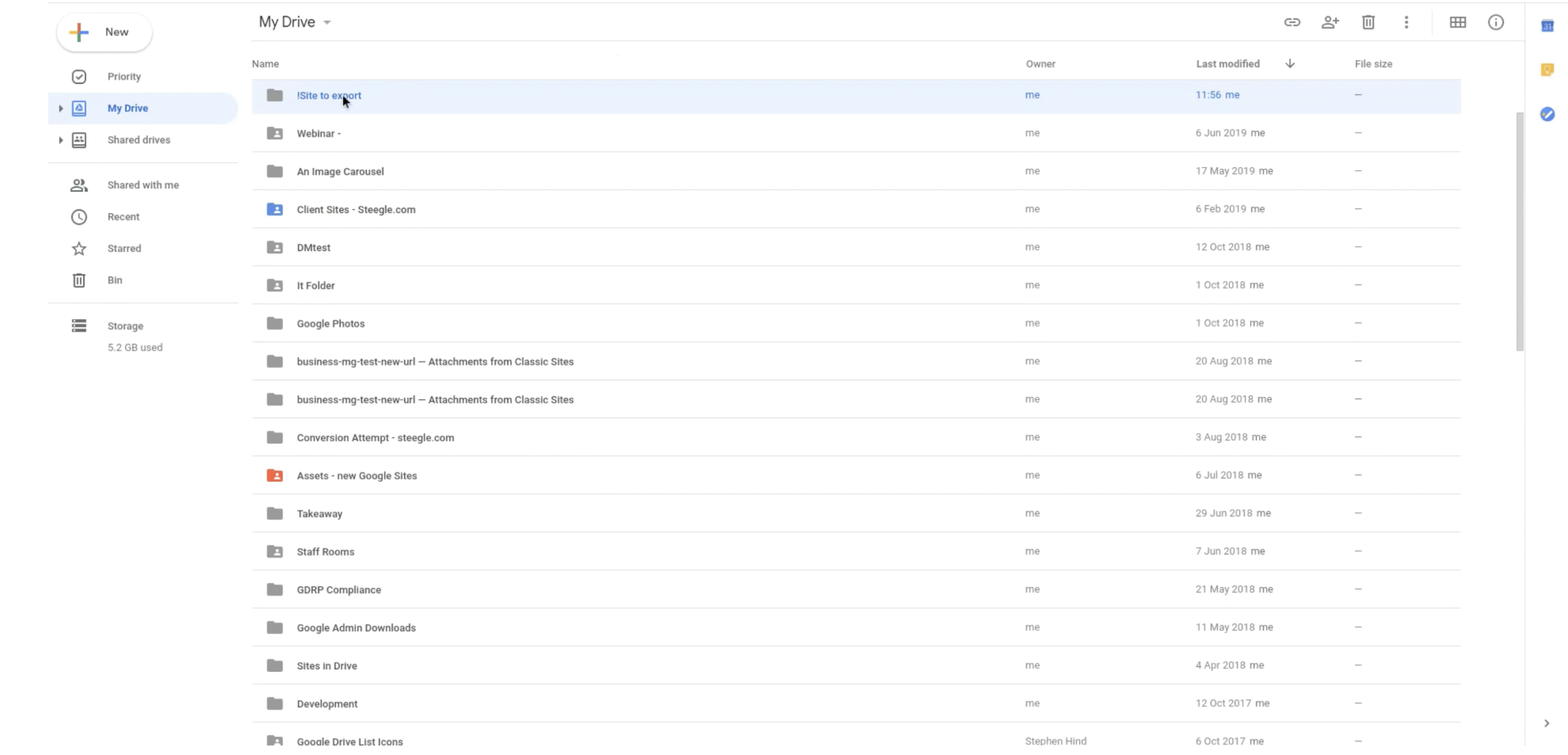Screen dimensions: 1568x755
Task: Open the Google Keep side panel icon
Action: (1547, 70)
